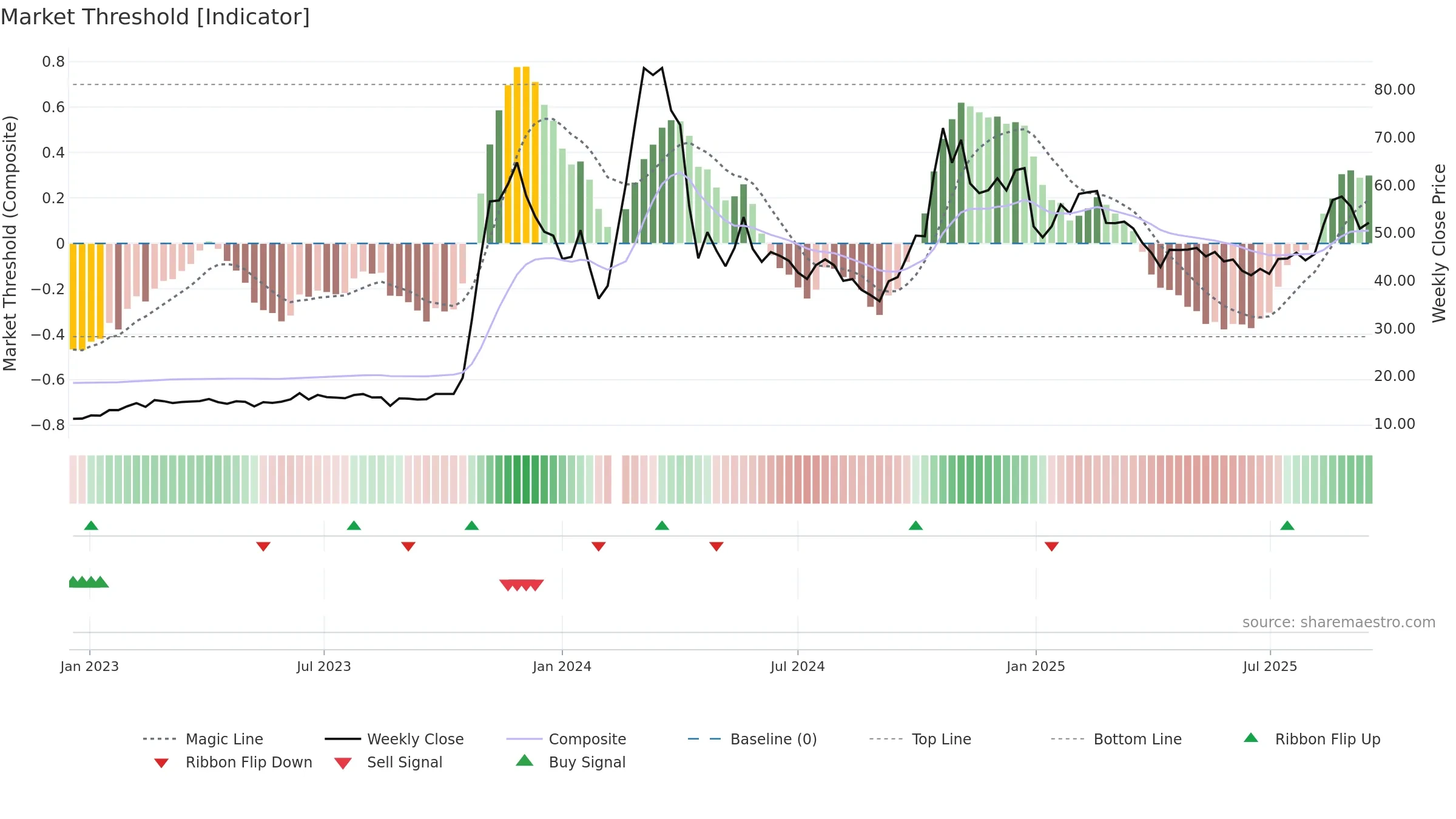1456x819 pixels.
Task: Click the Jul 2023 x-axis label
Action: (324, 667)
